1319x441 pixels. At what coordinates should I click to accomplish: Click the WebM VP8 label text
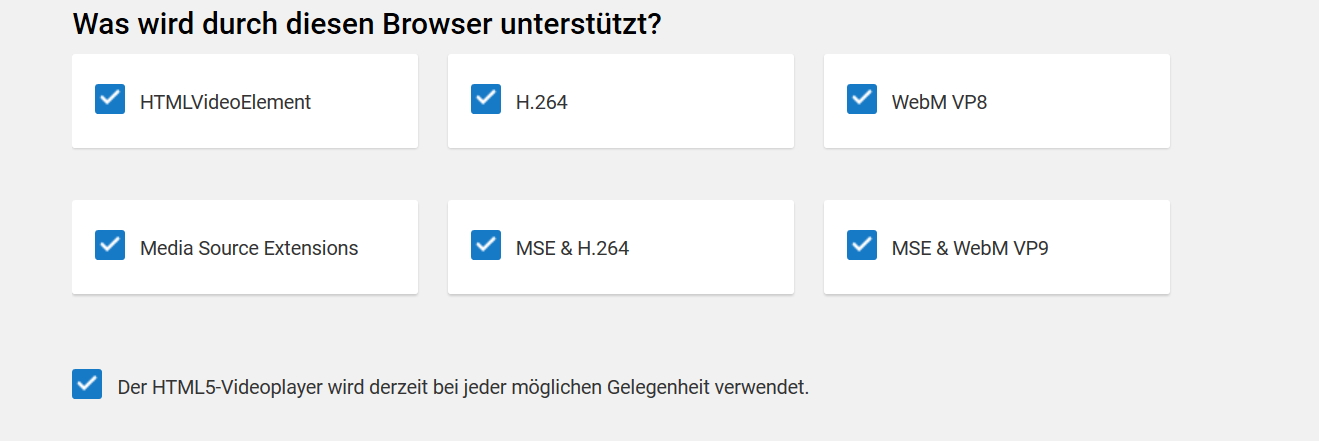[x=939, y=102]
